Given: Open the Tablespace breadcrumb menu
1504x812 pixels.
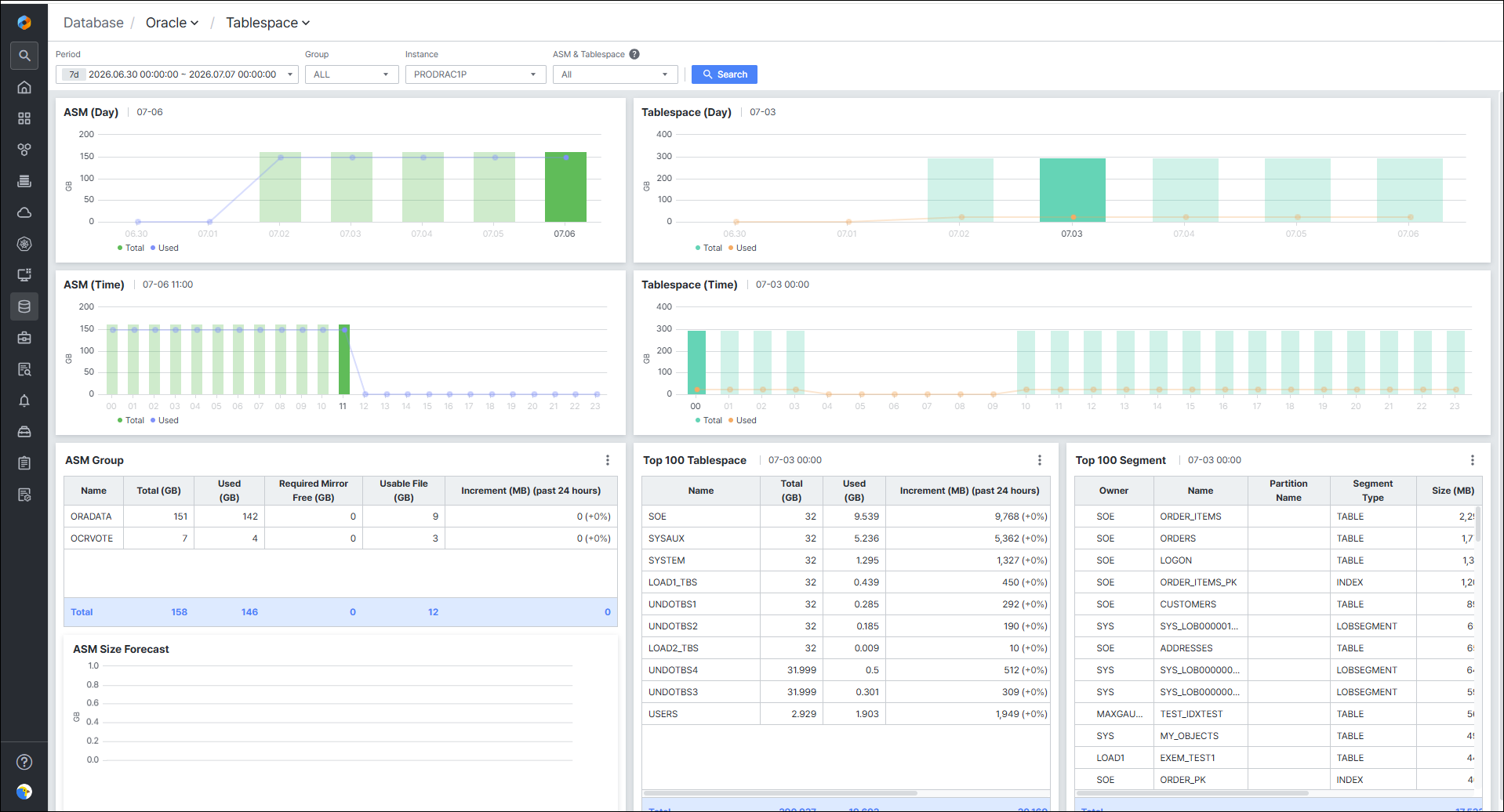Looking at the screenshot, I should [x=267, y=23].
